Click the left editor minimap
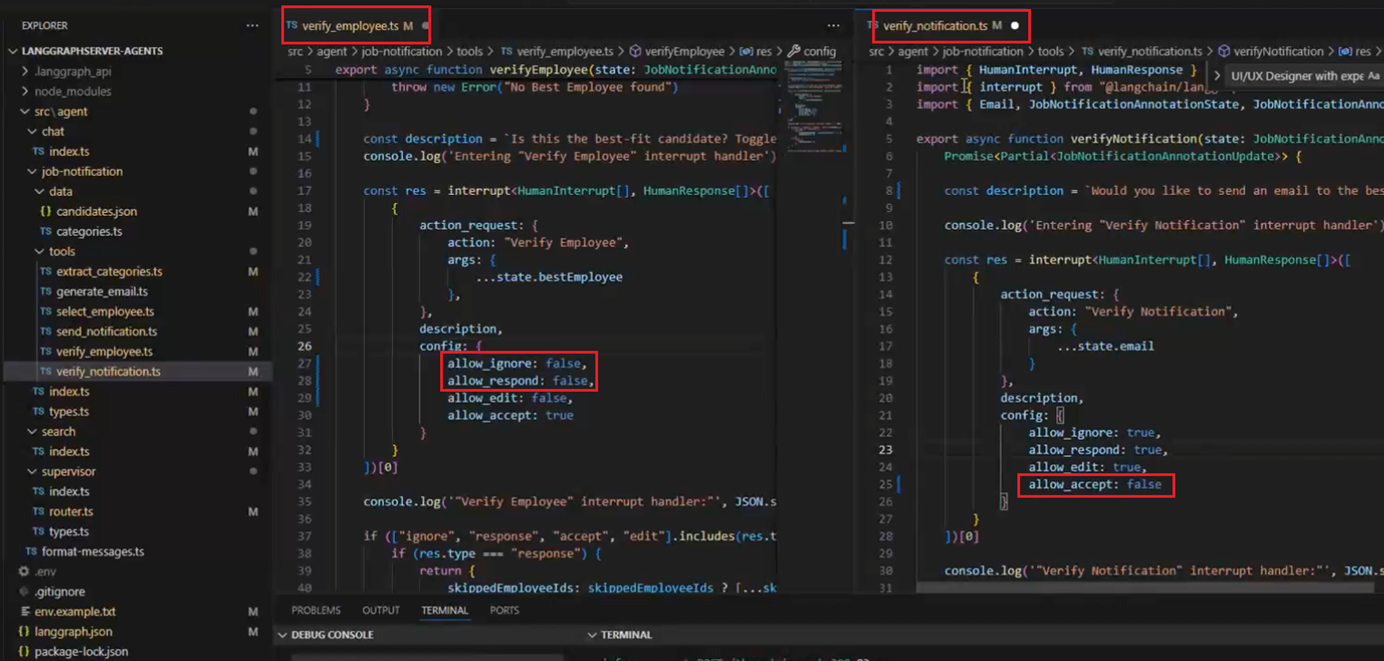The height and width of the screenshot is (661, 1384). click(x=813, y=108)
